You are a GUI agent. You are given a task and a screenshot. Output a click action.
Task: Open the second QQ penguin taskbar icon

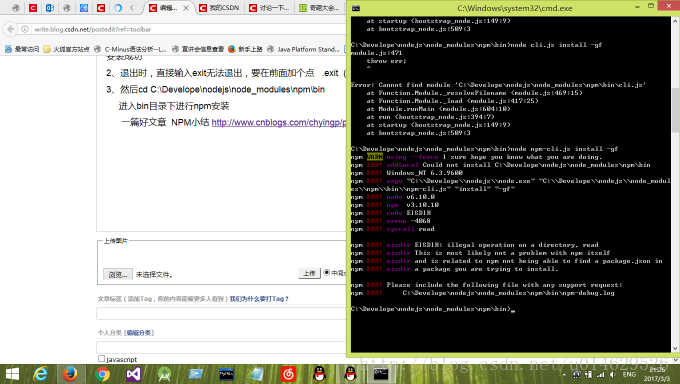pos(350,374)
